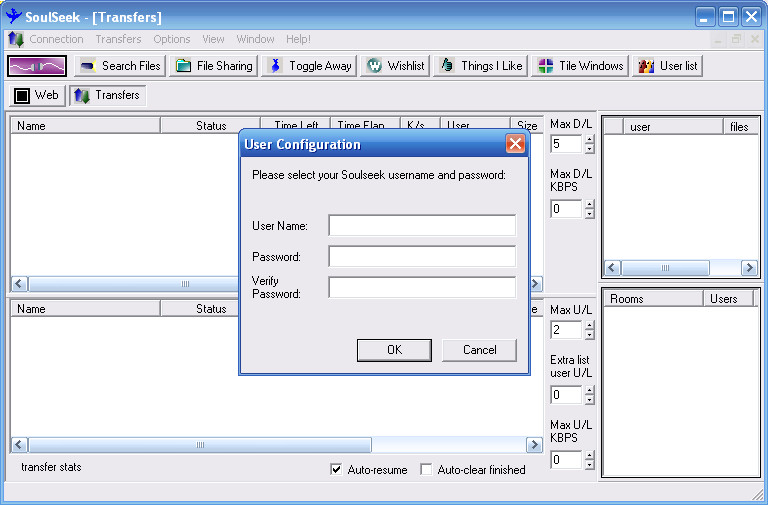Click the User Name input field
This screenshot has height=505, width=768.
pyautogui.click(x=422, y=225)
